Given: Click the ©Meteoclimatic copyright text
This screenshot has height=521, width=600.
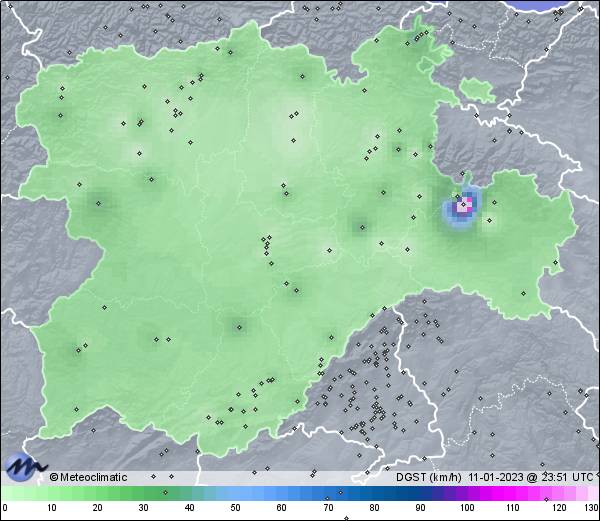Looking at the screenshot, I should (88, 477).
